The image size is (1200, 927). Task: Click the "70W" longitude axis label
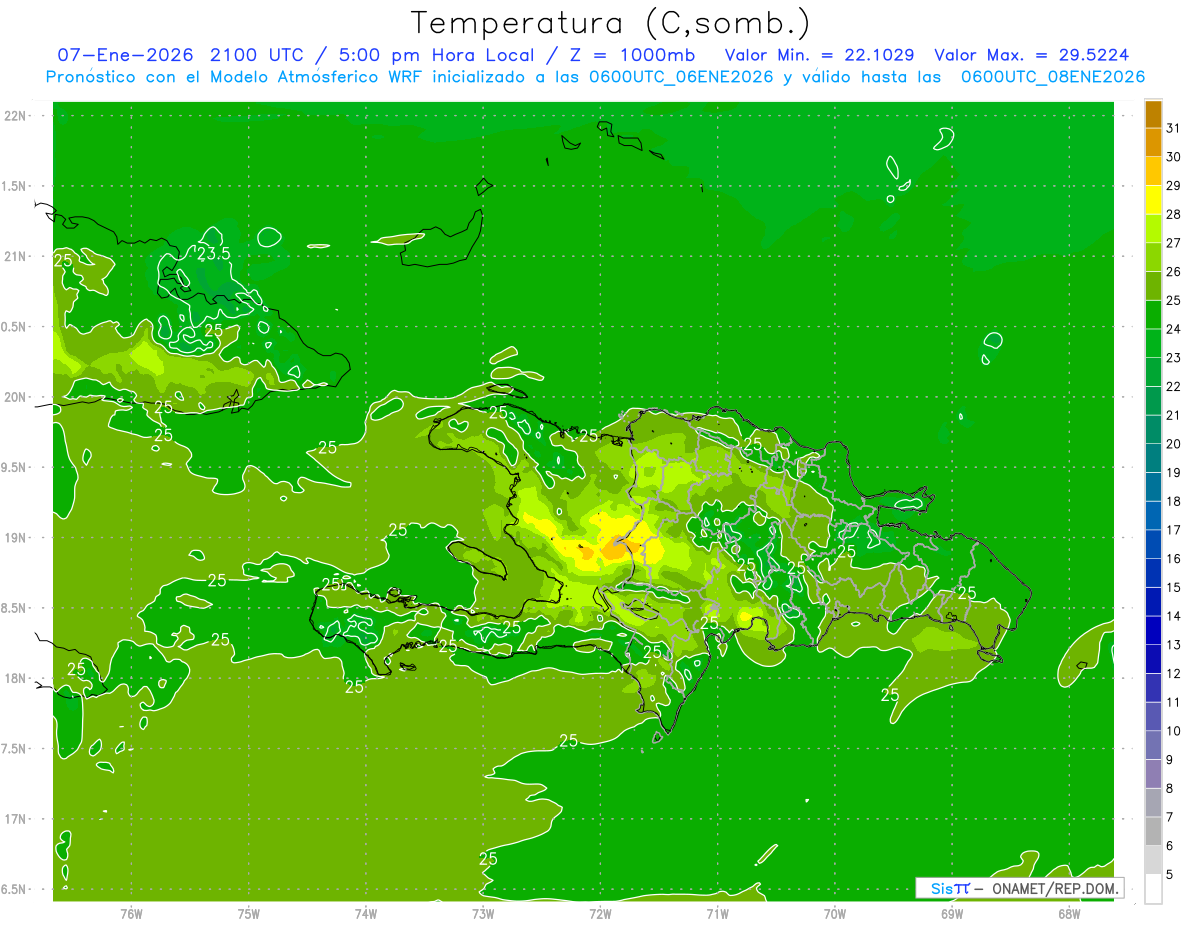(835, 913)
